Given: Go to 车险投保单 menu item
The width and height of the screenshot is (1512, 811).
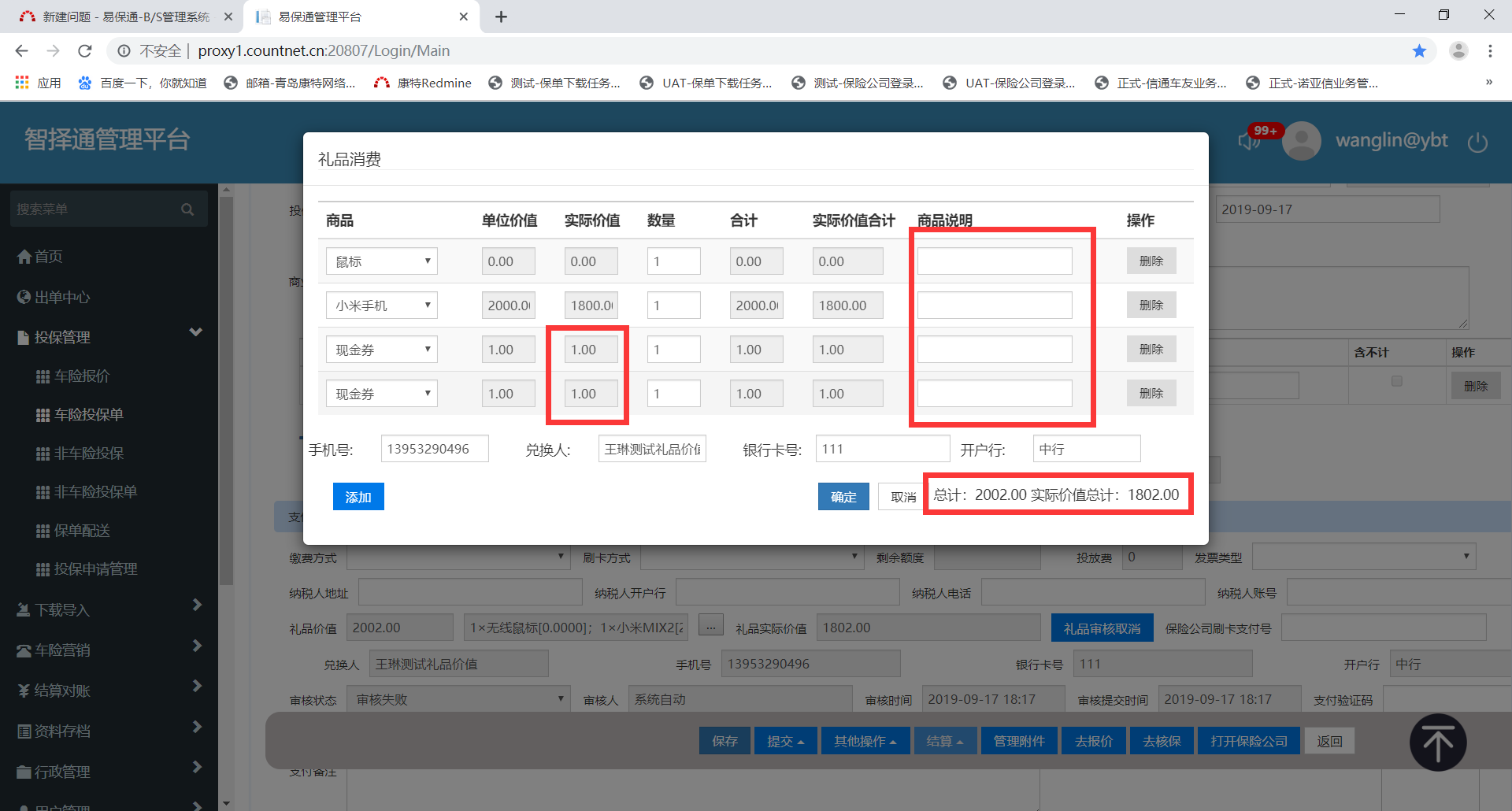Looking at the screenshot, I should [80, 415].
